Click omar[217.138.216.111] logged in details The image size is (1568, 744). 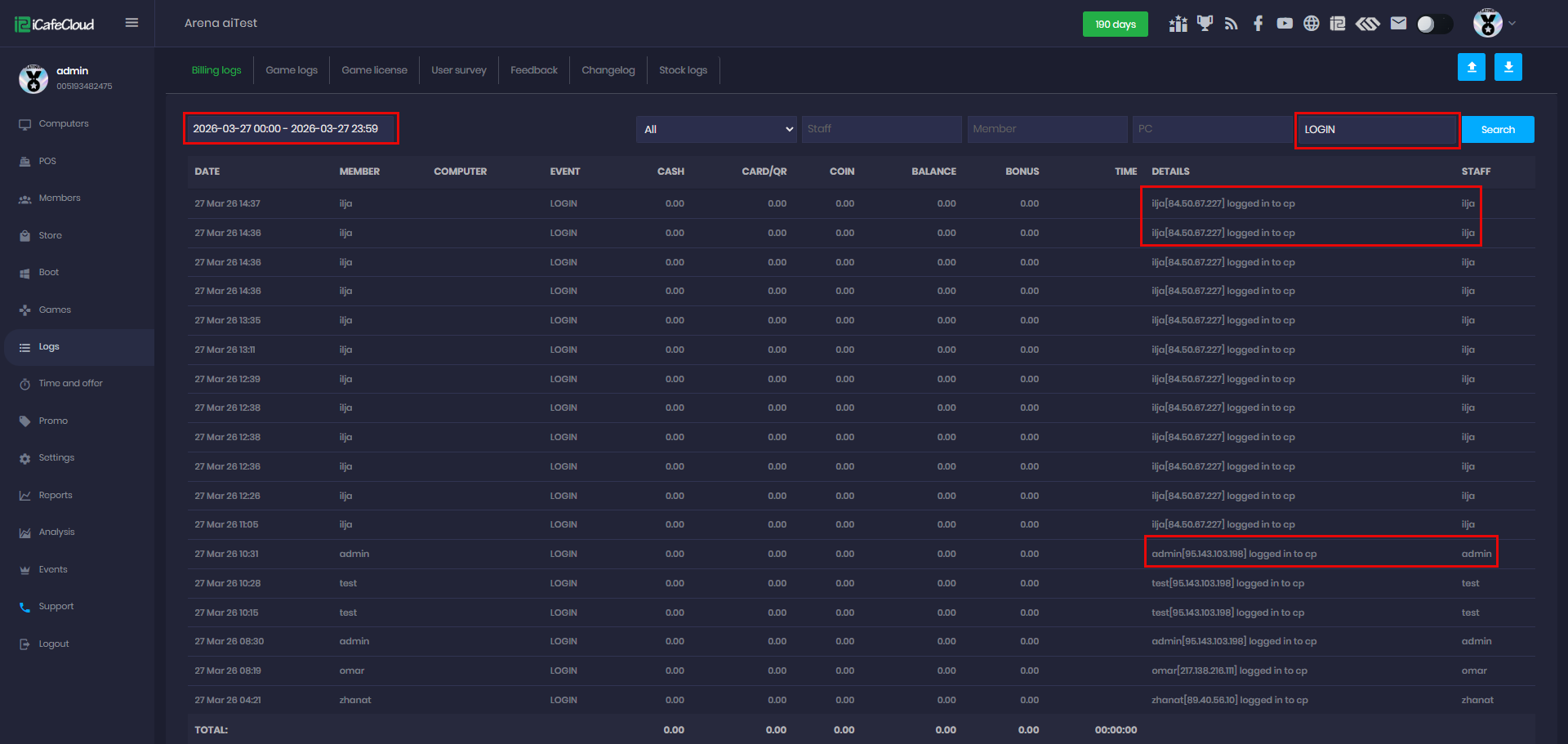[1229, 670]
